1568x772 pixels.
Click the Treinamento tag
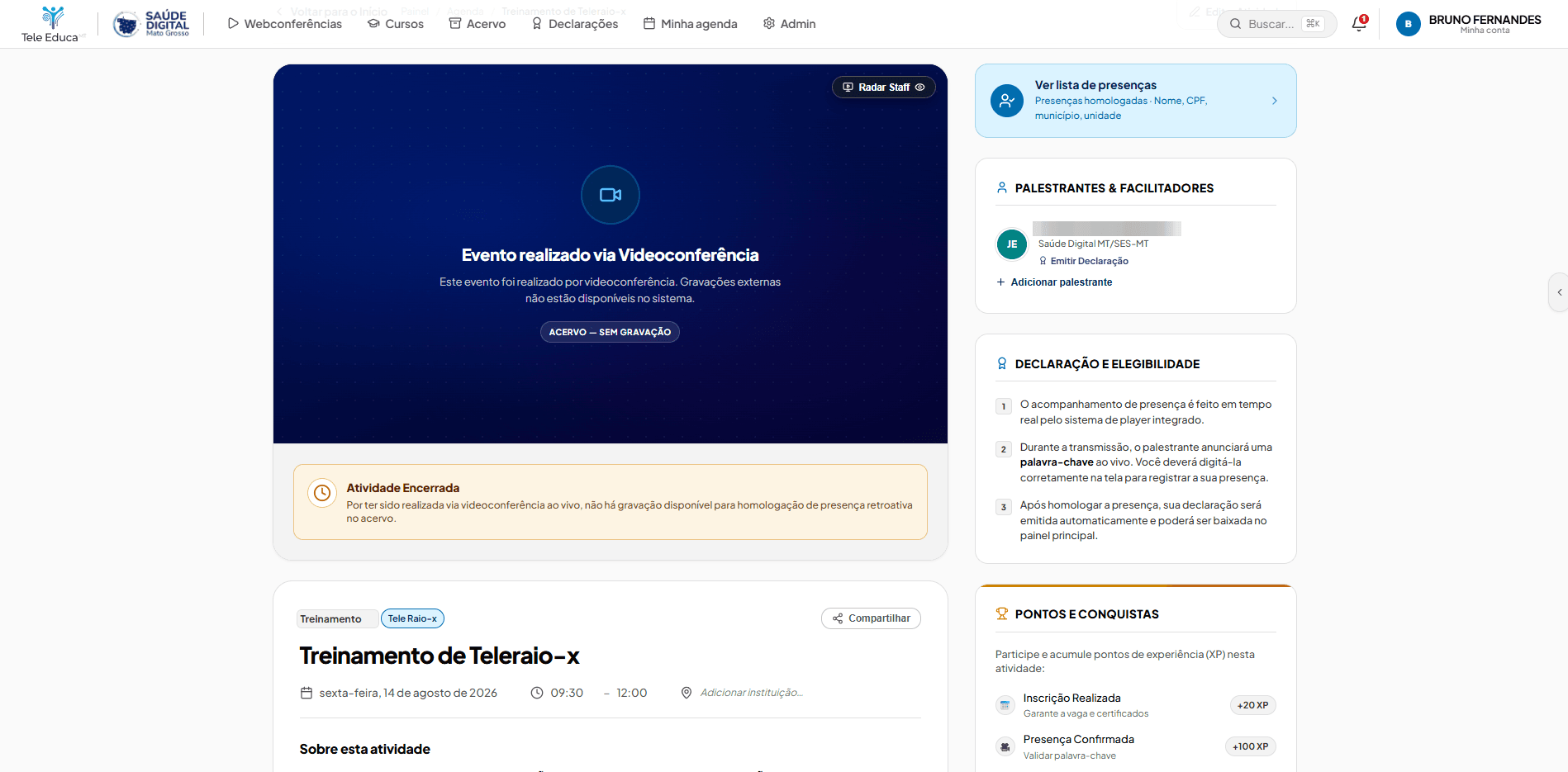pos(337,619)
